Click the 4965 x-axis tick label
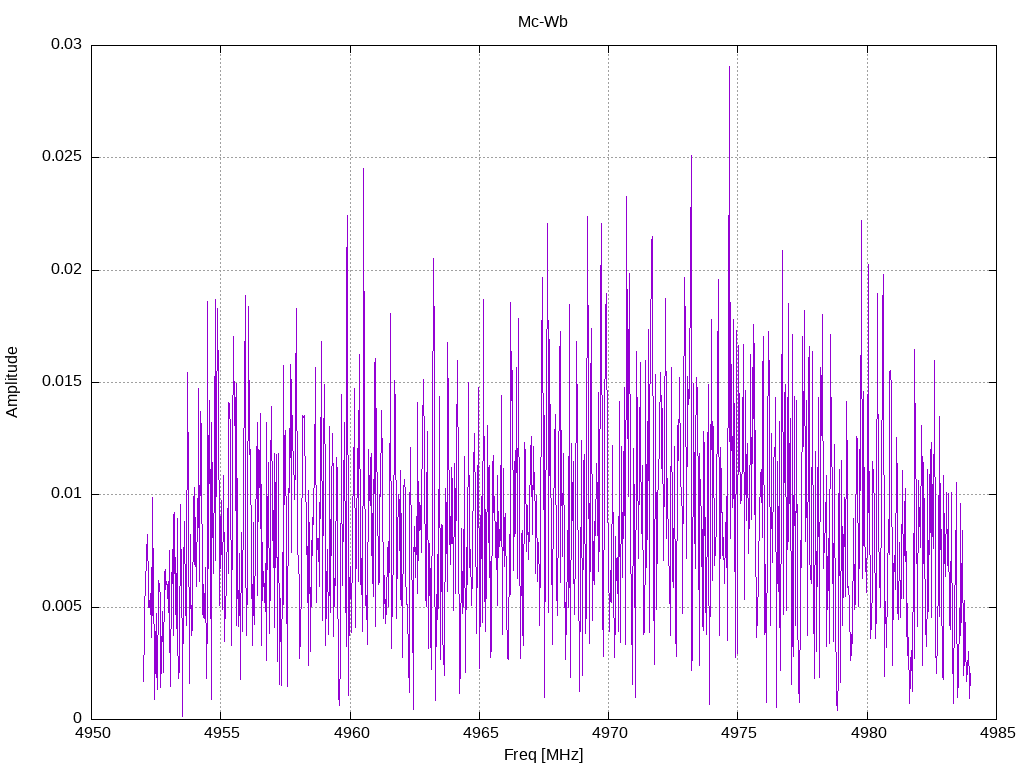This screenshot has width=1024, height=768. point(481,733)
